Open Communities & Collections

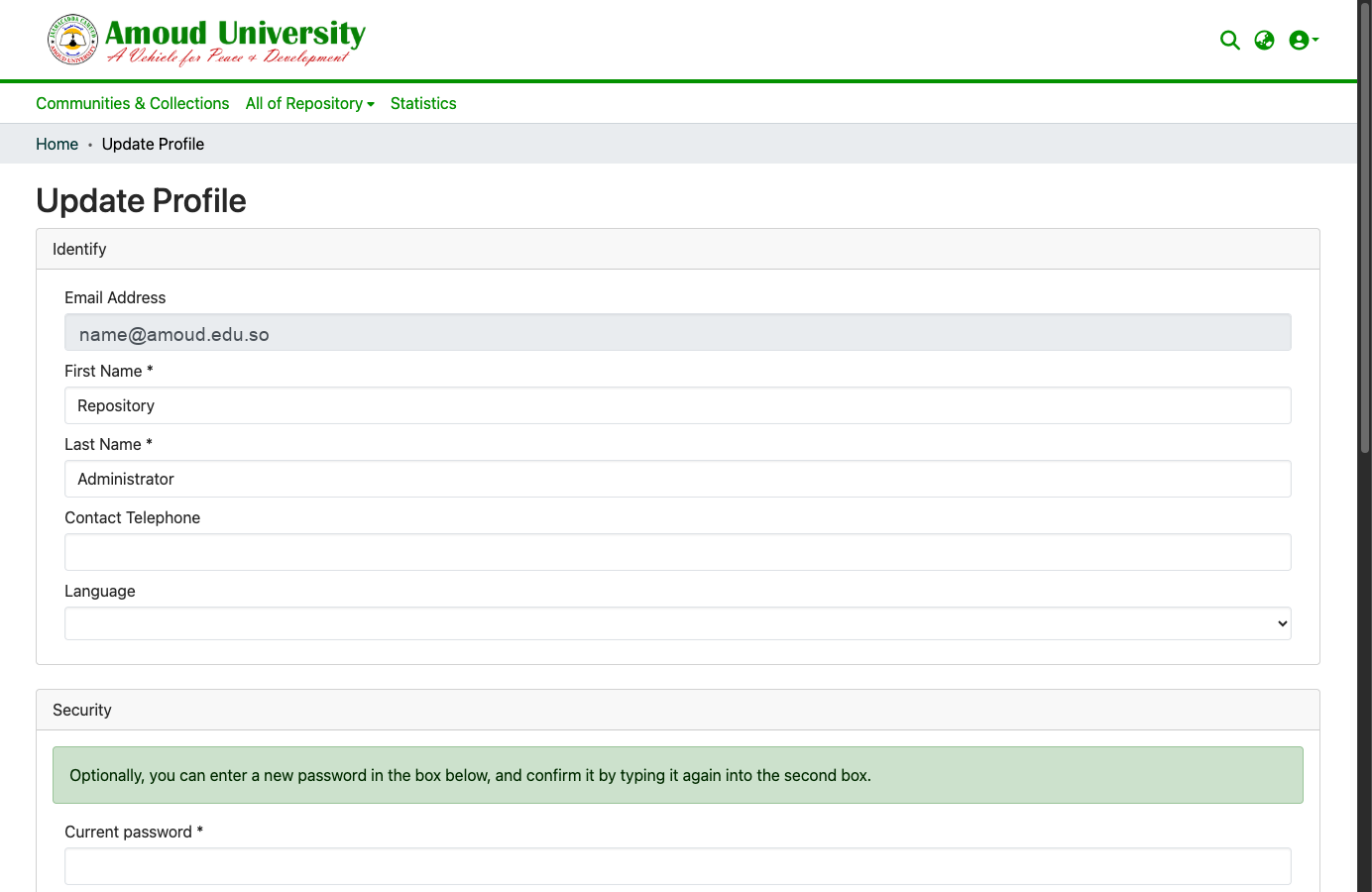click(x=132, y=103)
